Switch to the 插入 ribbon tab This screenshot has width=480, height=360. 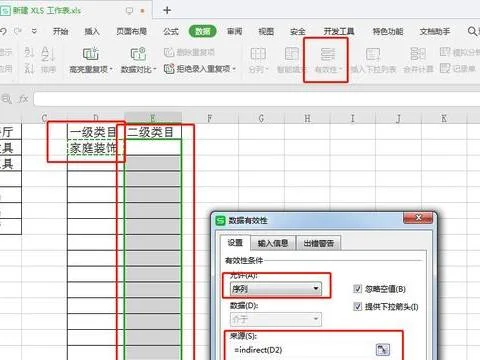92,31
